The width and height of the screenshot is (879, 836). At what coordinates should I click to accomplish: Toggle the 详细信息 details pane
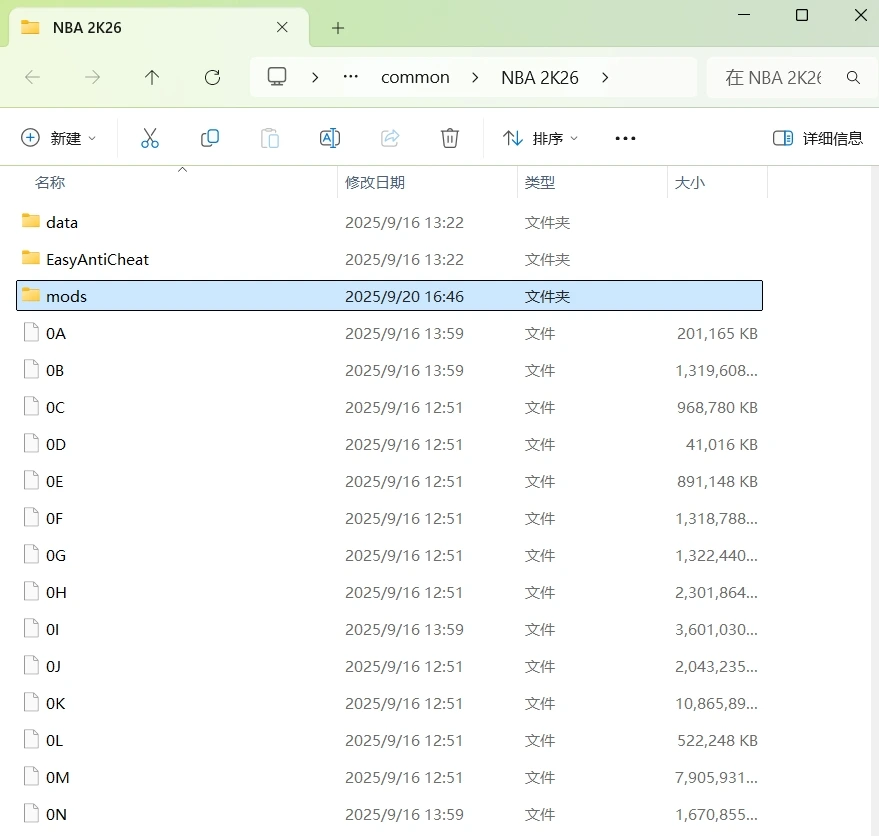pyautogui.click(x=818, y=138)
